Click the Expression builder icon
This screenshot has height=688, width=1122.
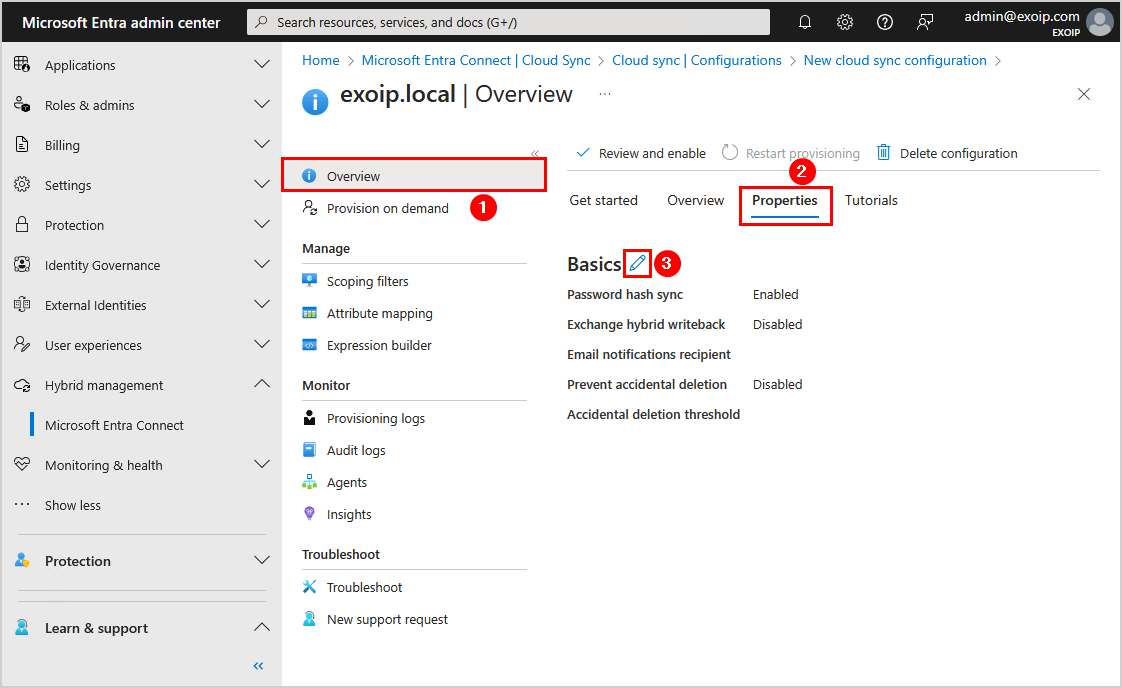pos(309,345)
